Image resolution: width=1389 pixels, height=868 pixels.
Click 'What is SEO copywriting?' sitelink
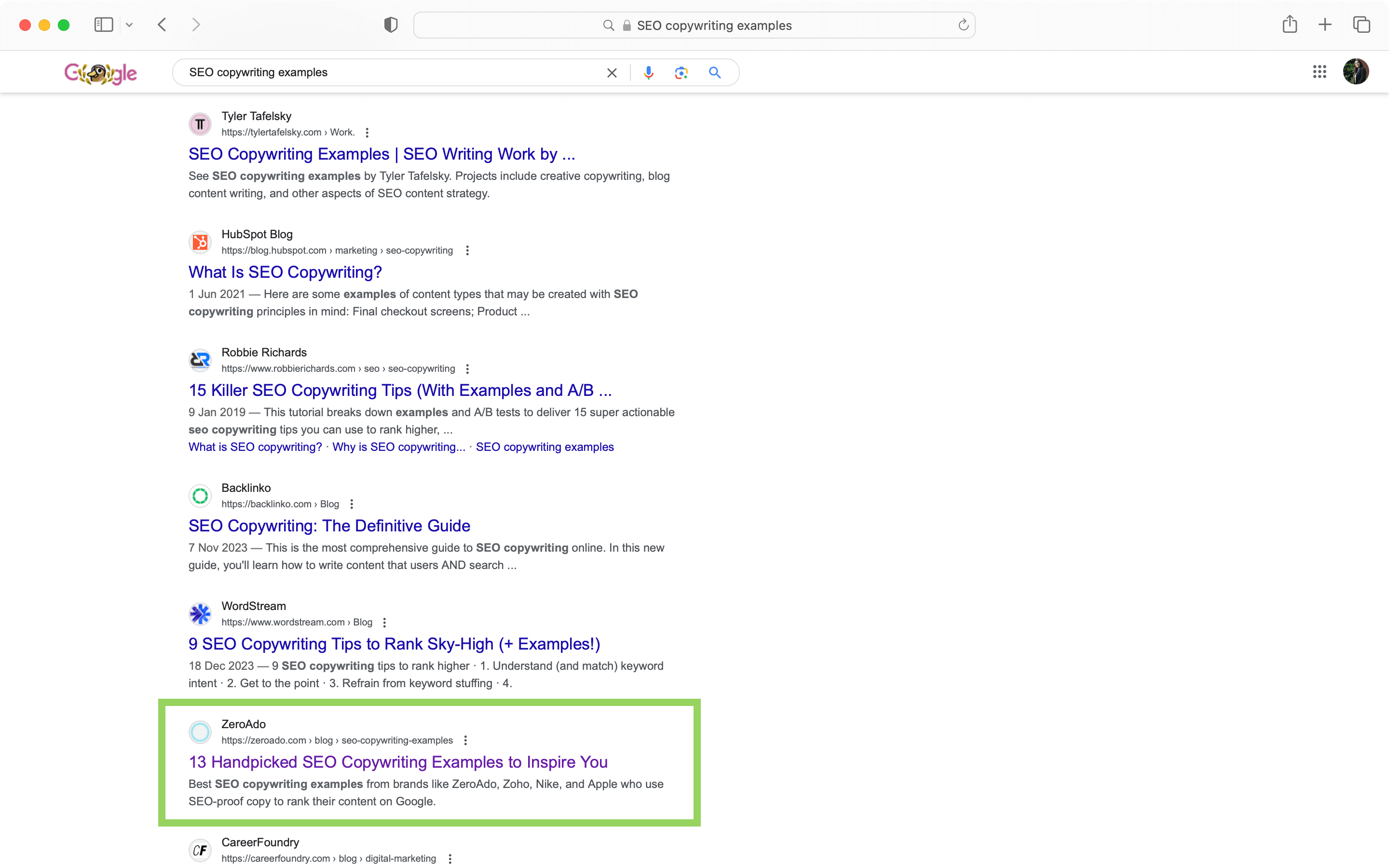point(256,447)
